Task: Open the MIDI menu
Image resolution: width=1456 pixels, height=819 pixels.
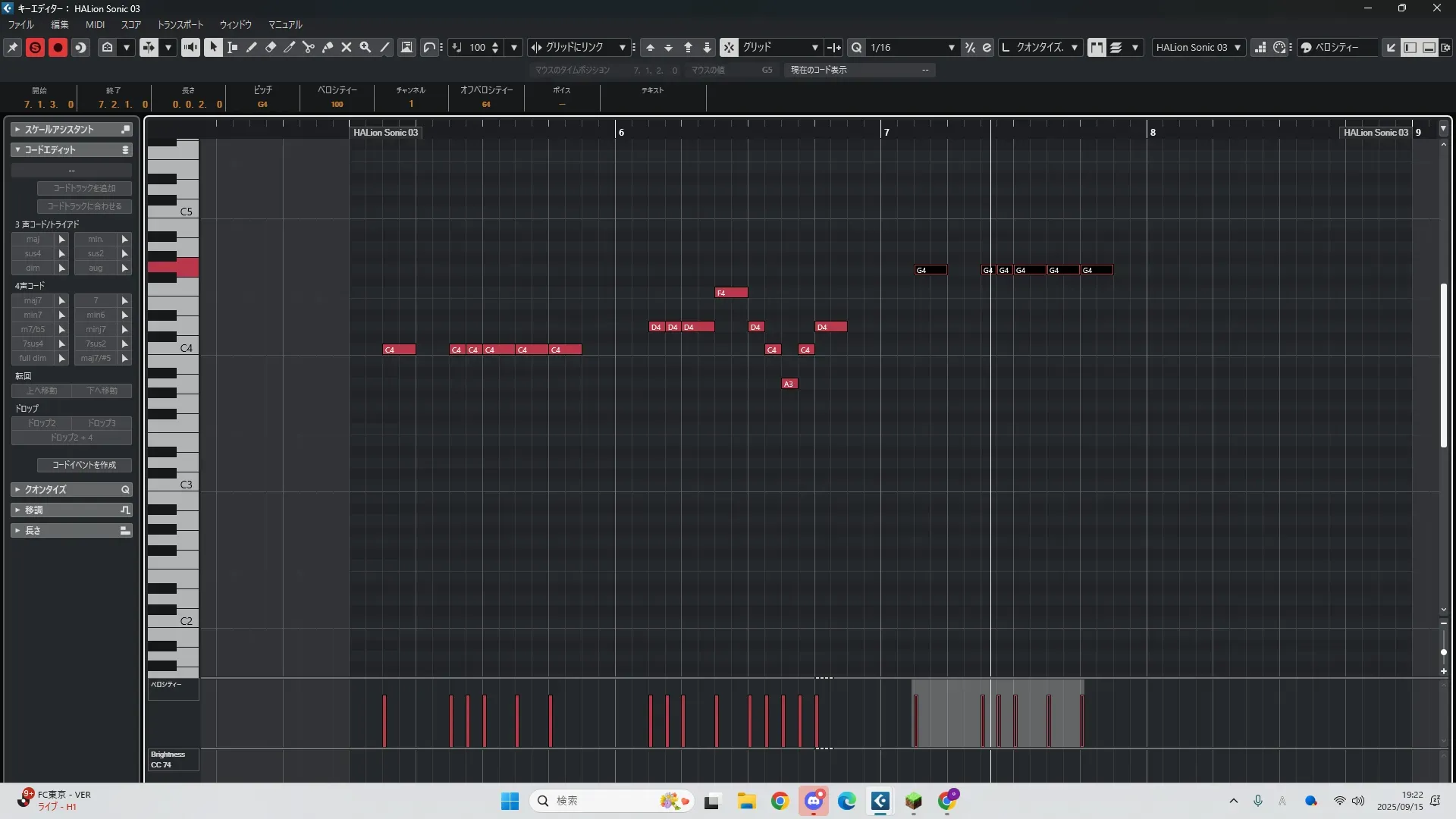Action: (95, 25)
